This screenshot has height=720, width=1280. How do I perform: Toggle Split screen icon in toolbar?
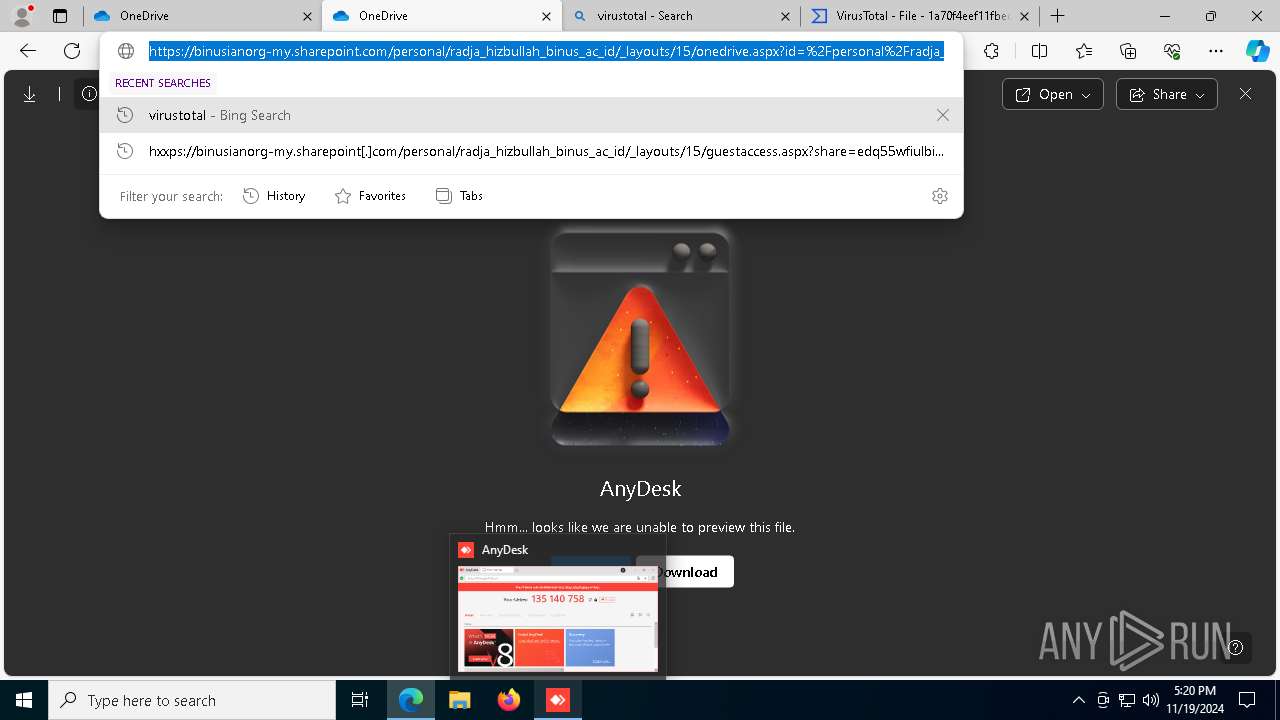1039,51
